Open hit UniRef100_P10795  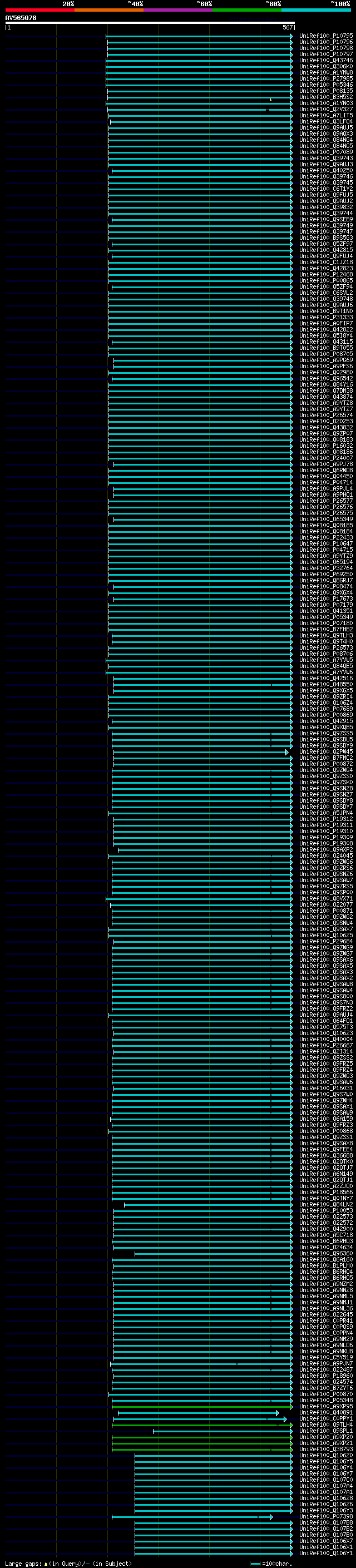coord(325,36)
